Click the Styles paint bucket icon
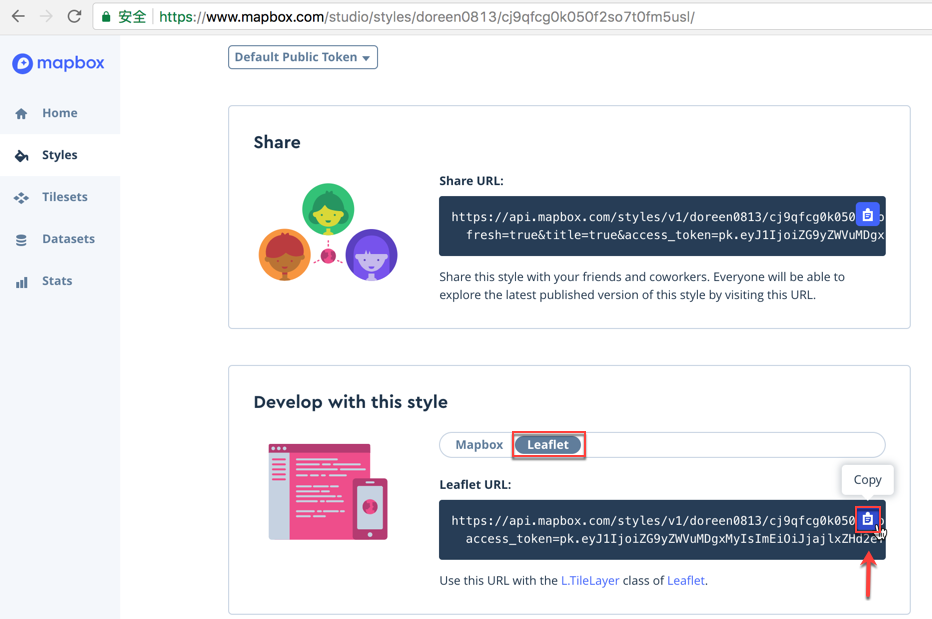Image resolution: width=932 pixels, height=619 pixels. point(21,156)
